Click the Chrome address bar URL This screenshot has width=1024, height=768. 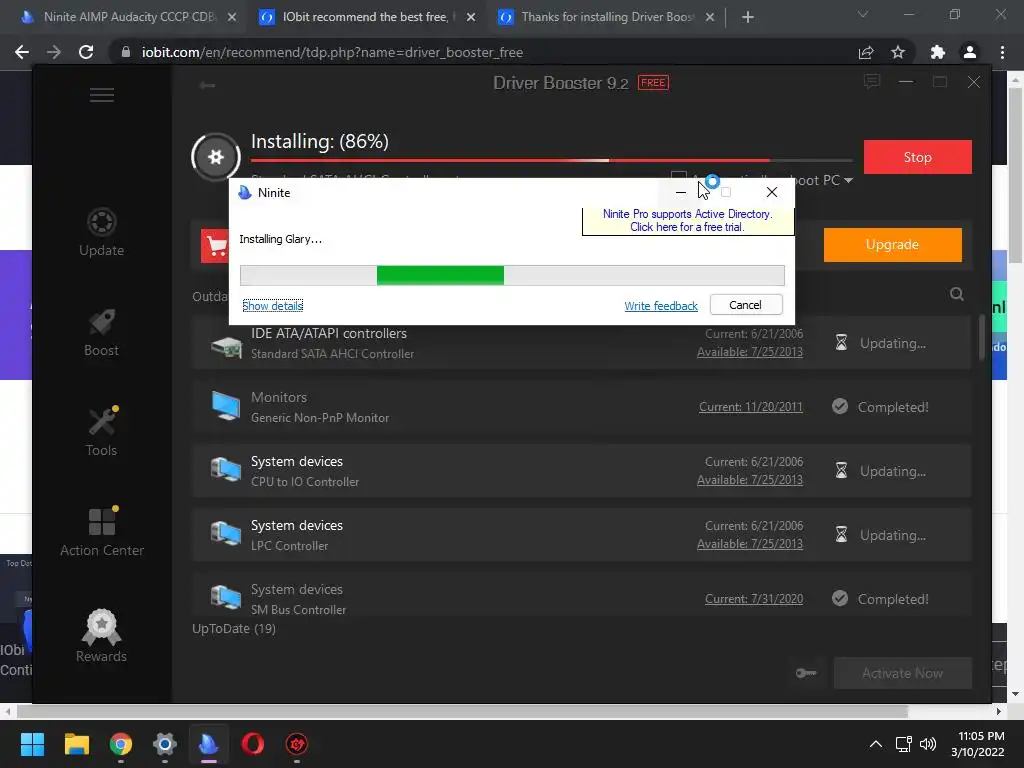(x=332, y=52)
